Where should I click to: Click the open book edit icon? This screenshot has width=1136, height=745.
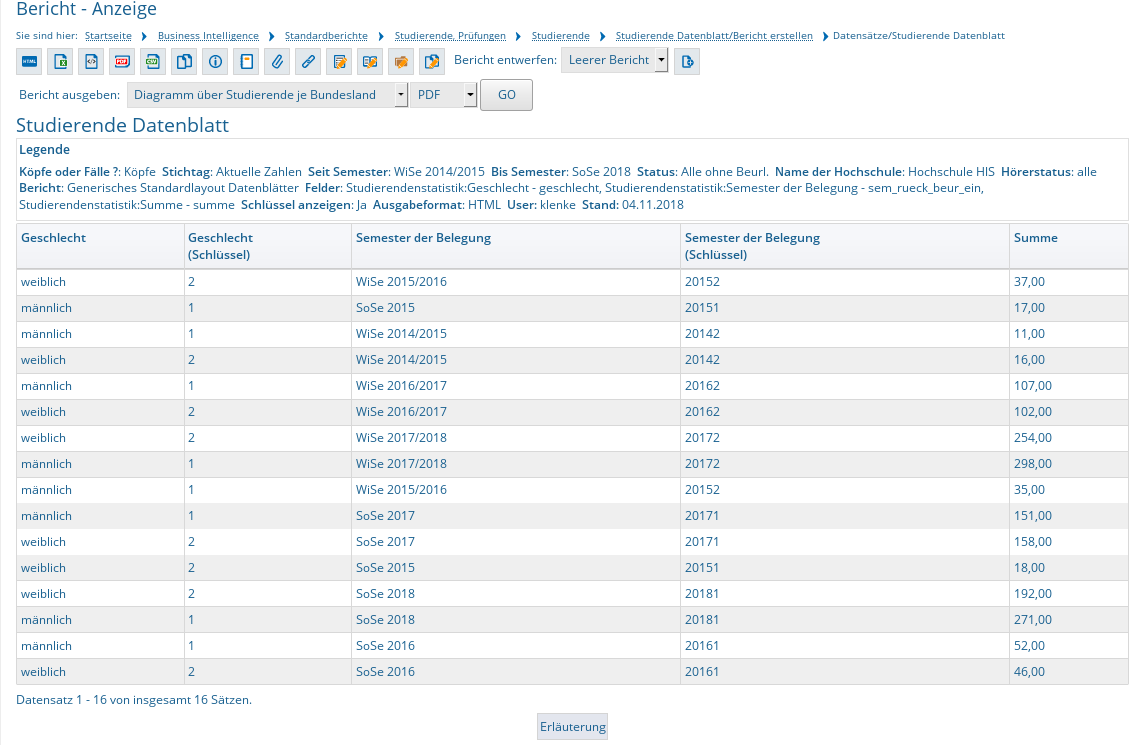coord(370,62)
